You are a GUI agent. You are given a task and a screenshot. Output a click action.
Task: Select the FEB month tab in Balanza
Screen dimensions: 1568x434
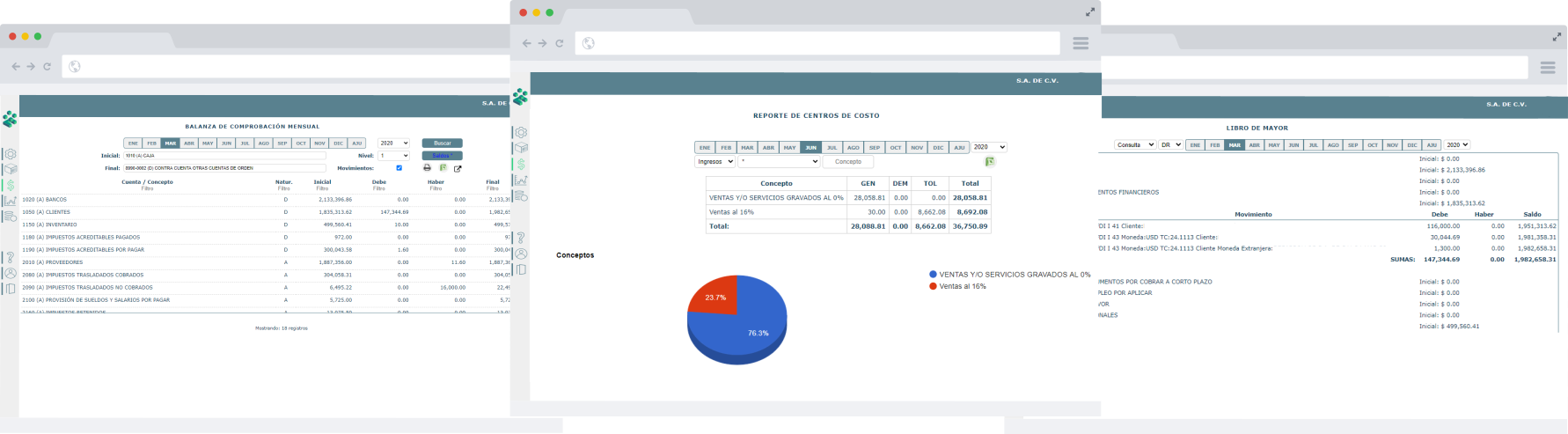151,143
